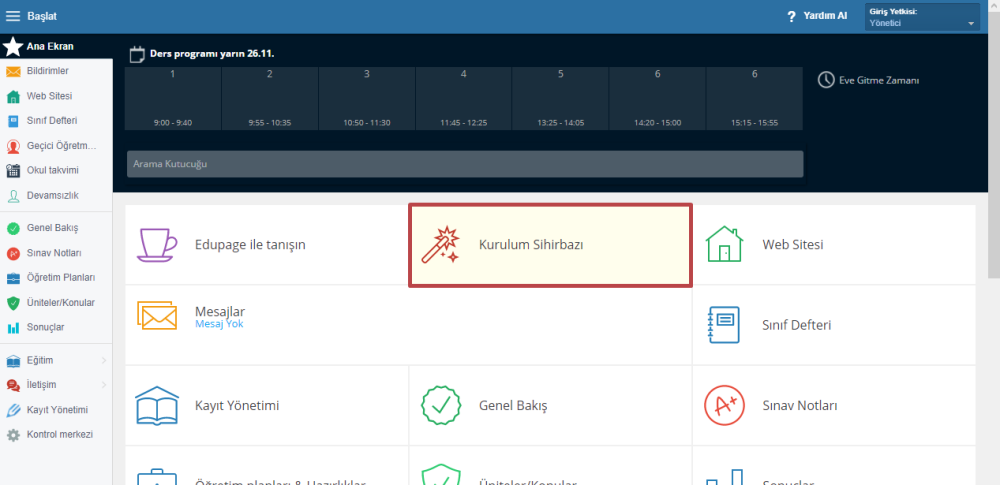1000x485 pixels.
Task: Expand the Eğitim submenu chevron
Action: point(104,361)
